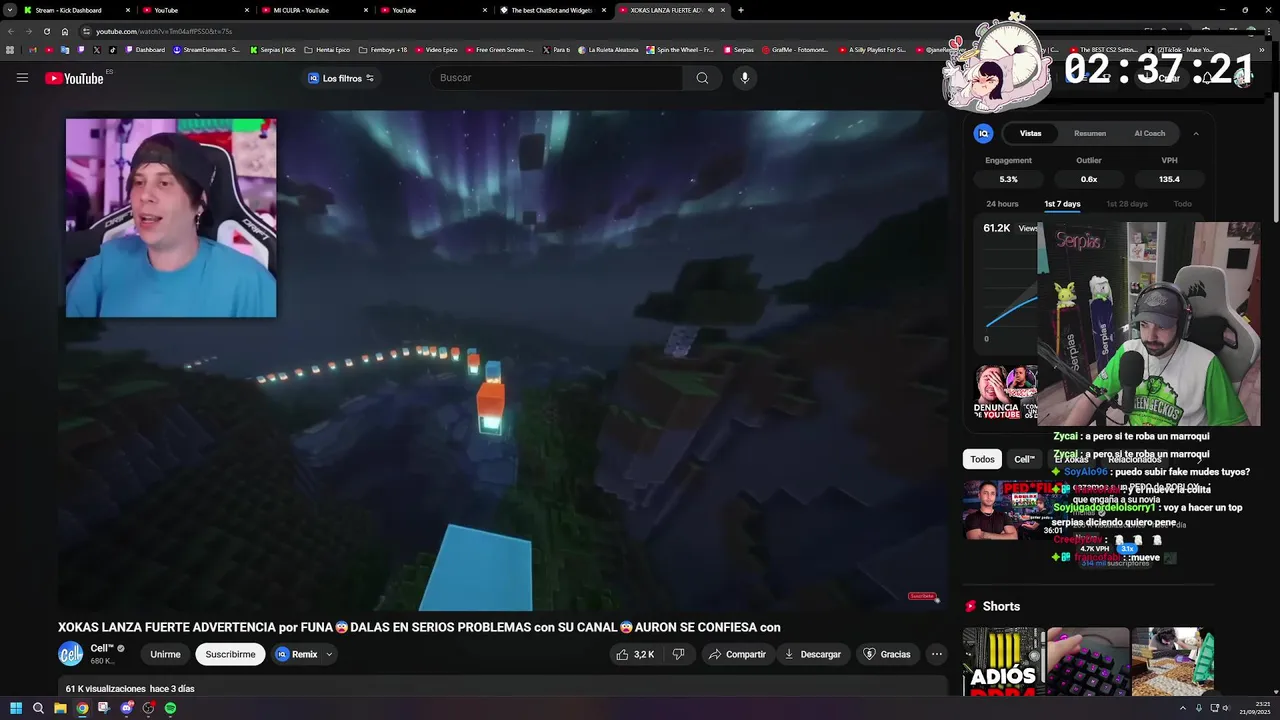The width and height of the screenshot is (1280, 720).
Task: Subscribe with the Suscribirme button
Action: point(230,654)
